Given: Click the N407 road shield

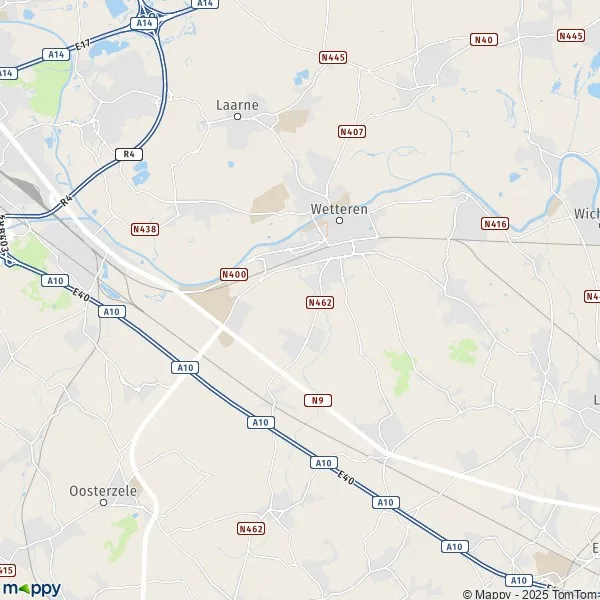Looking at the screenshot, I should point(352,132).
